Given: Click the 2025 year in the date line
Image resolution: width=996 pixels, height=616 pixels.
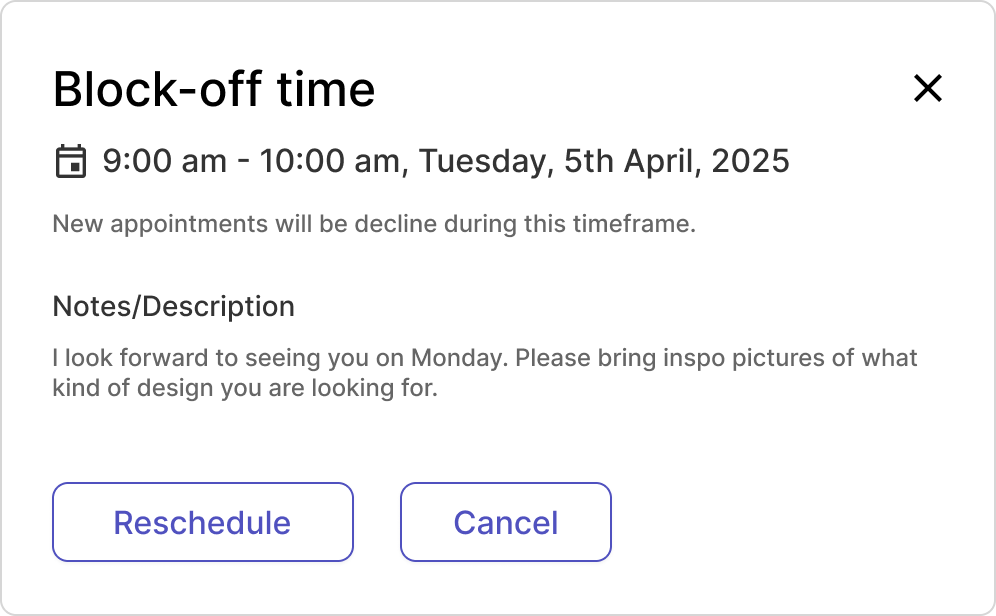Looking at the screenshot, I should (x=750, y=160).
